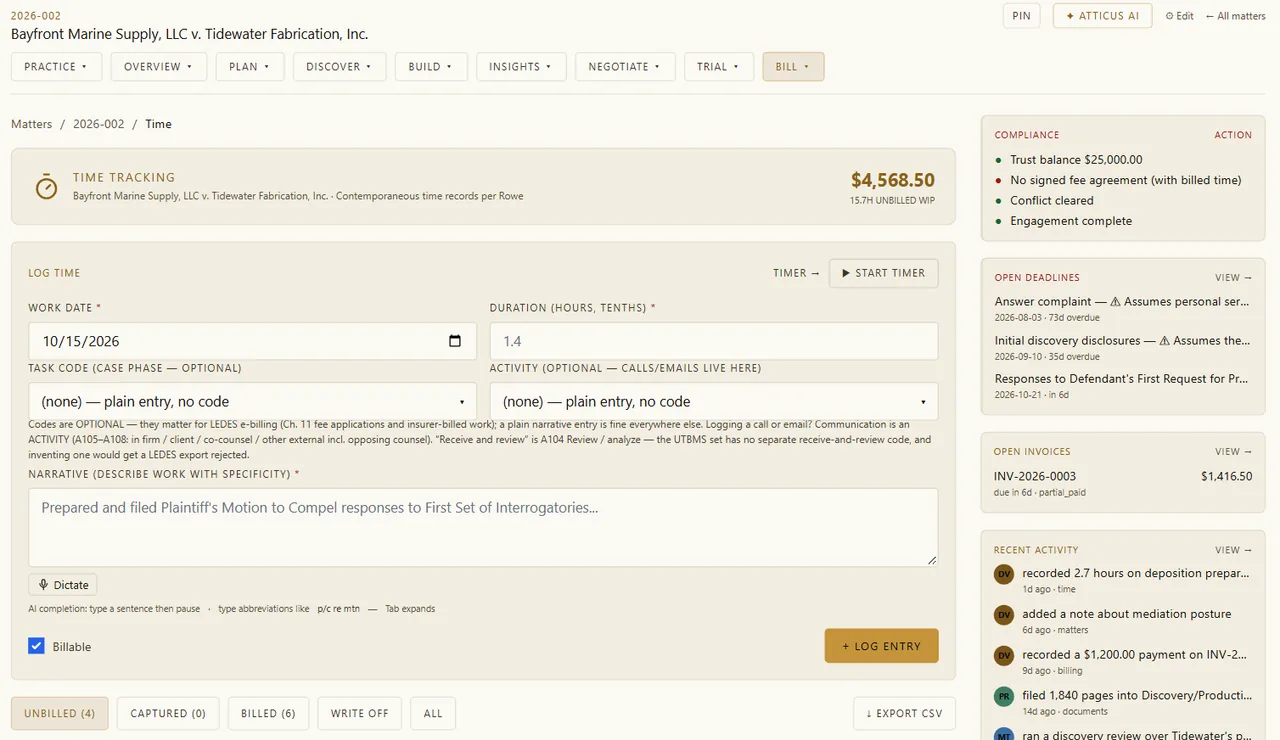Open the 2026-002 breadcrumb link

pyautogui.click(x=99, y=124)
